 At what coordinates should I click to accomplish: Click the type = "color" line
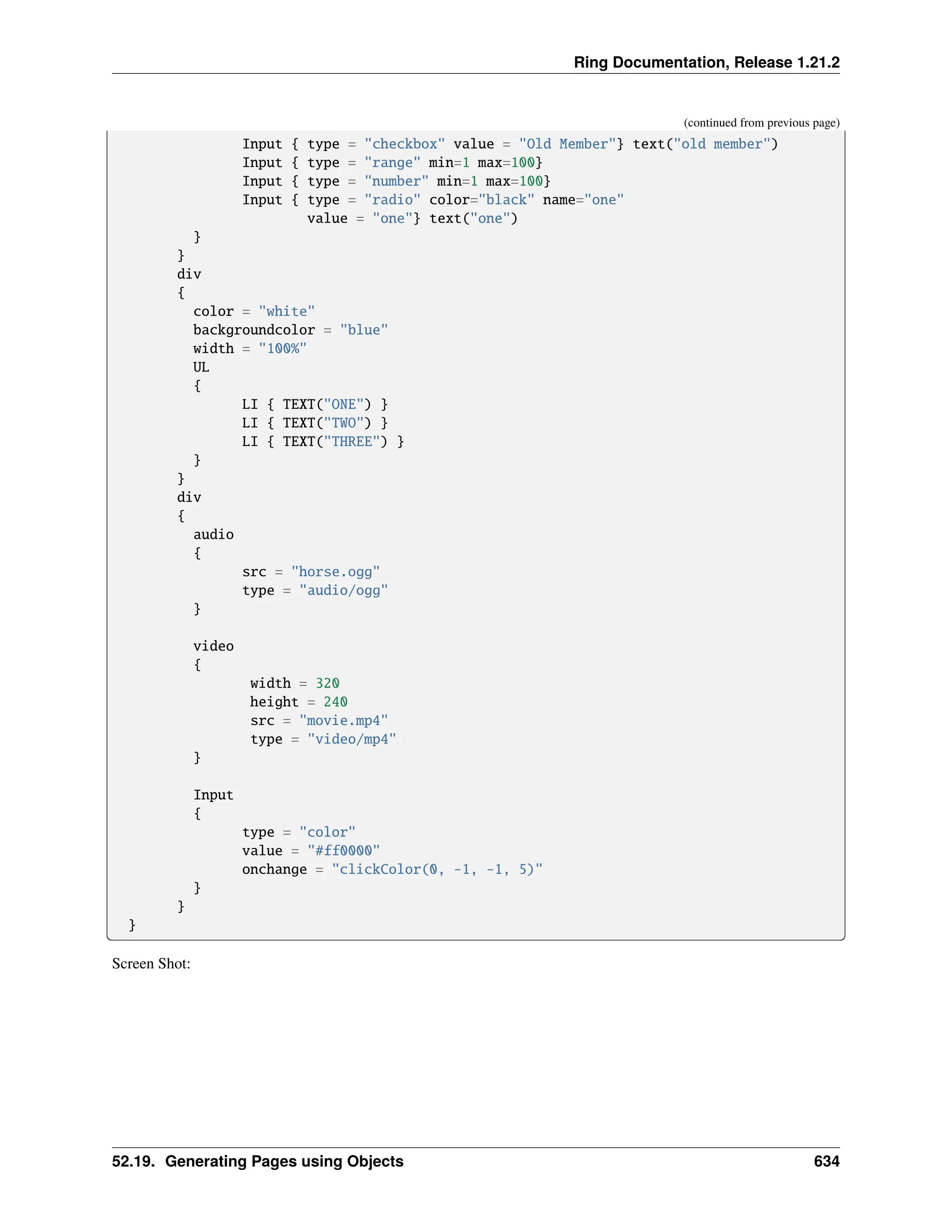click(x=298, y=833)
